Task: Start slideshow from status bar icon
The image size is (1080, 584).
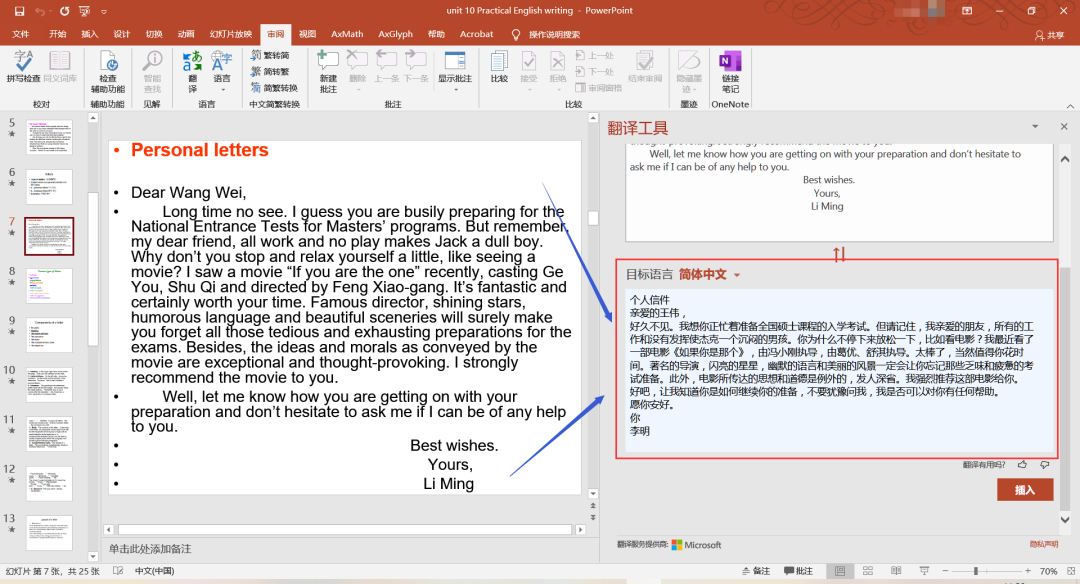Action: 924,571
